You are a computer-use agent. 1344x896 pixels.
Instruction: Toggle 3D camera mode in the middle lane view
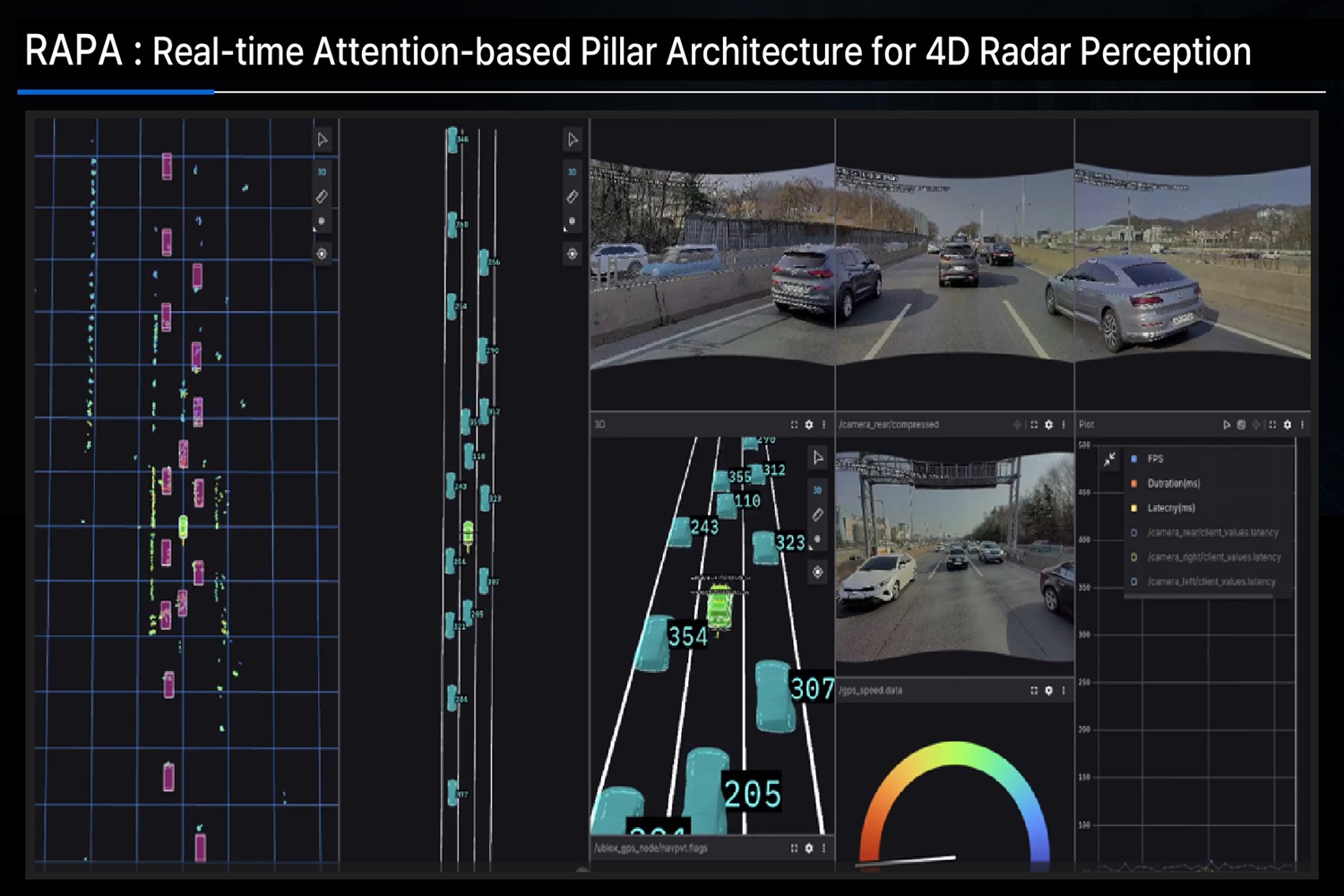573,171
